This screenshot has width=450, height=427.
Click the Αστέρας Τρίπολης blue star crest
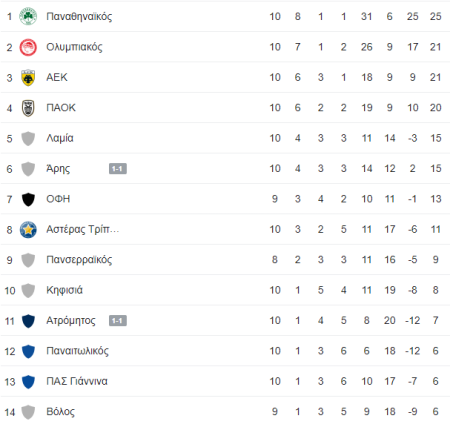coord(28,229)
